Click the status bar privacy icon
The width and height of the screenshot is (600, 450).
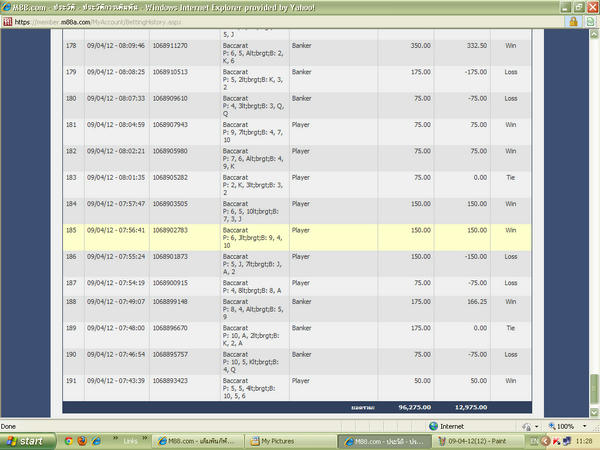point(527,426)
